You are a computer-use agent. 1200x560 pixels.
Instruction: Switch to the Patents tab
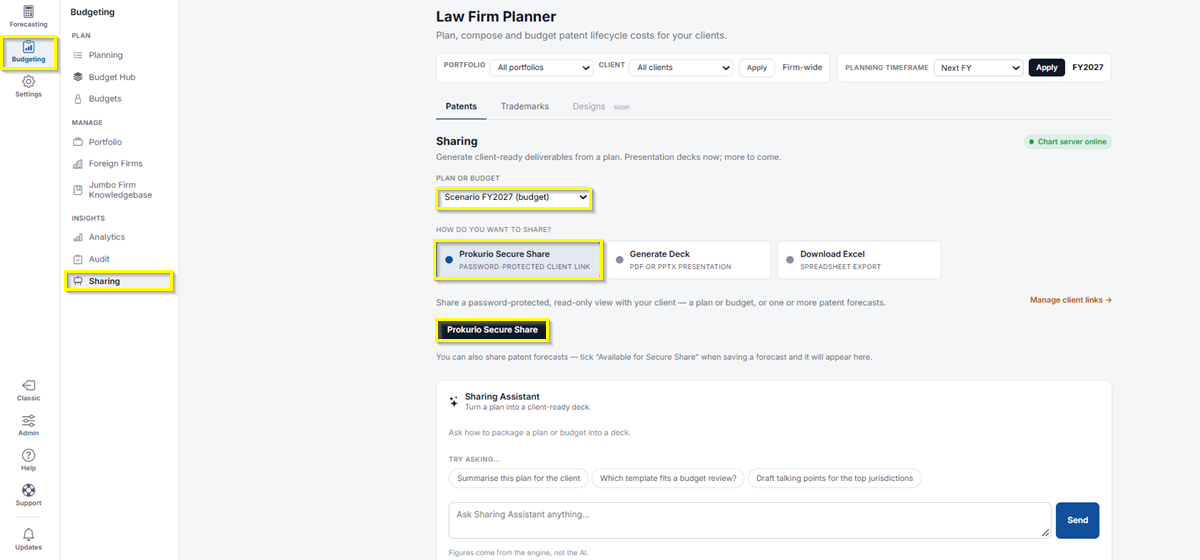(x=461, y=106)
